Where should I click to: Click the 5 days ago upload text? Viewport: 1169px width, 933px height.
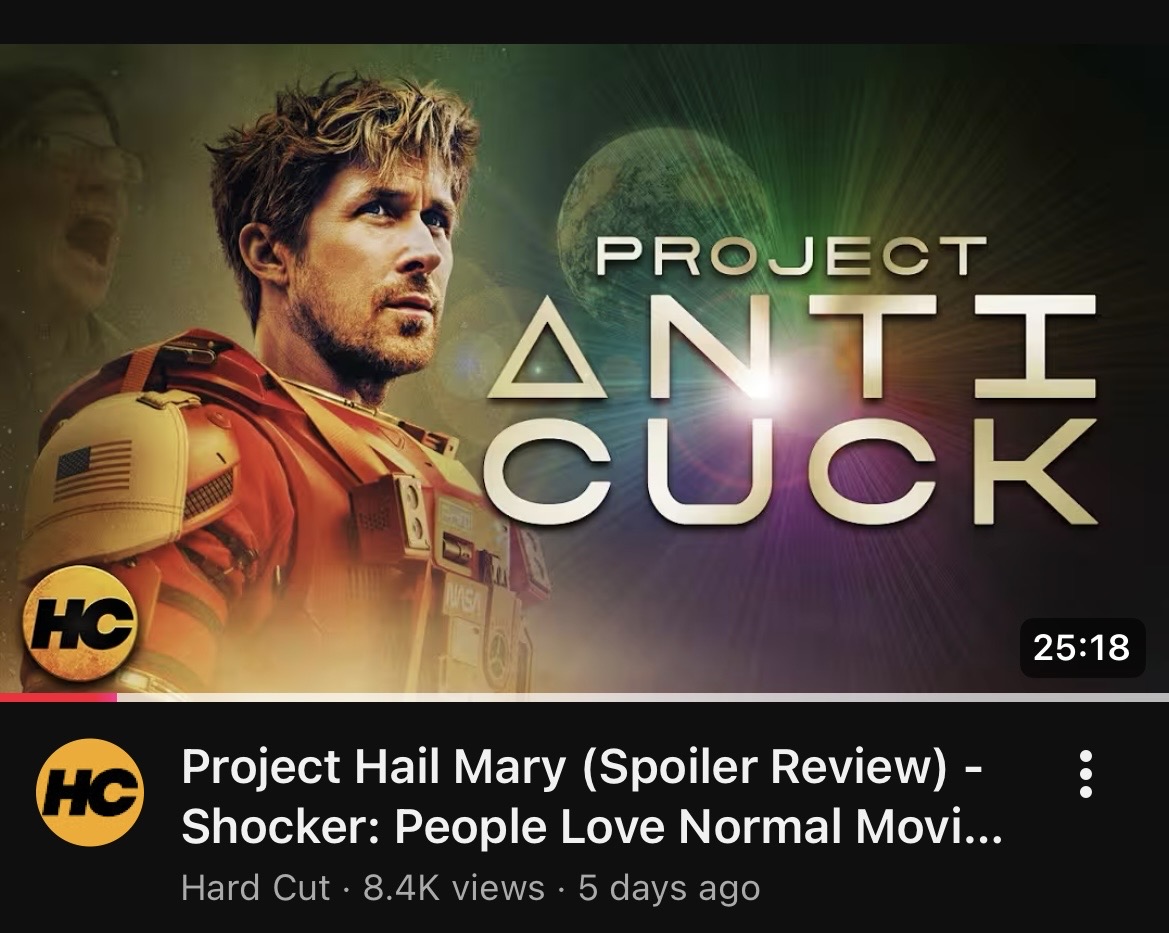coord(669,888)
